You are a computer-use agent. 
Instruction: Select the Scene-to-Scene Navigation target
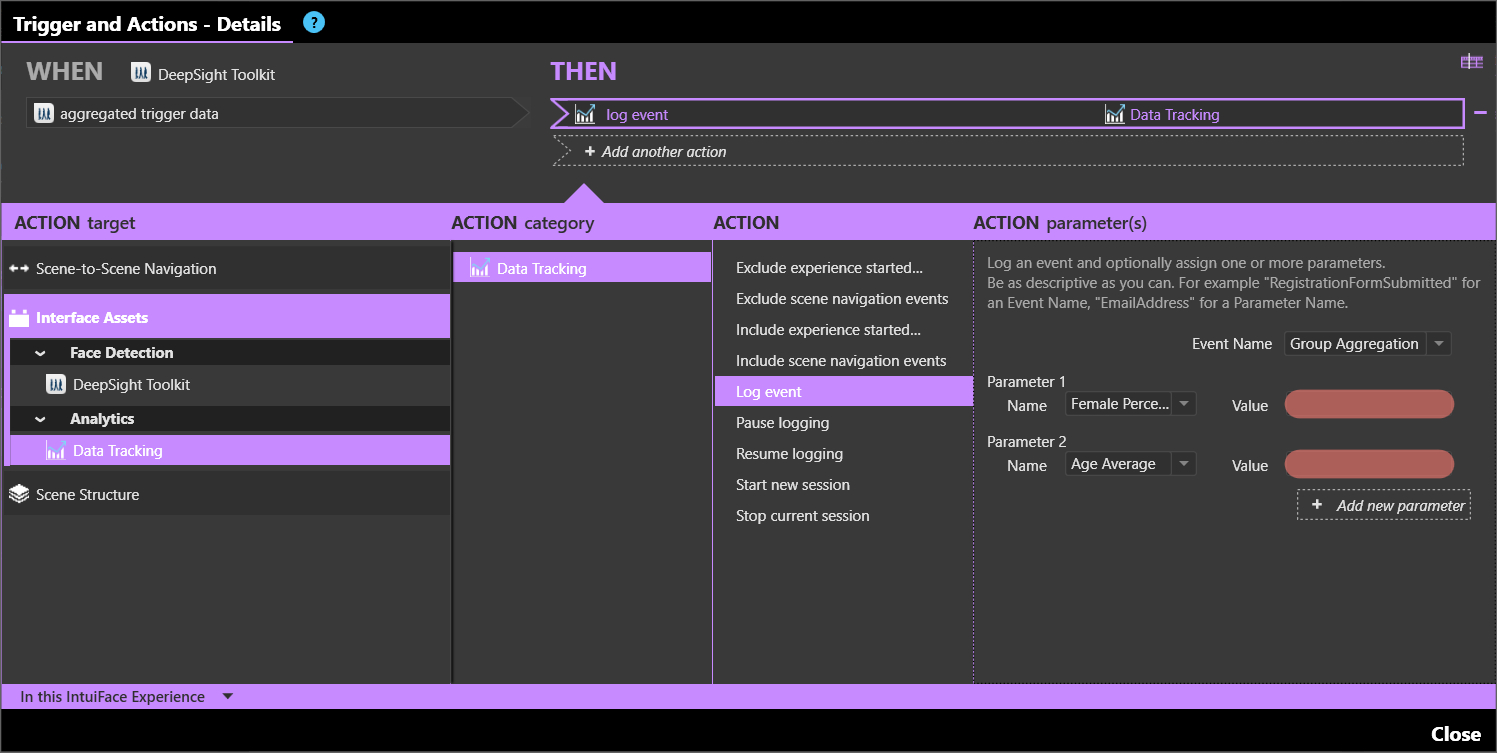[126, 268]
